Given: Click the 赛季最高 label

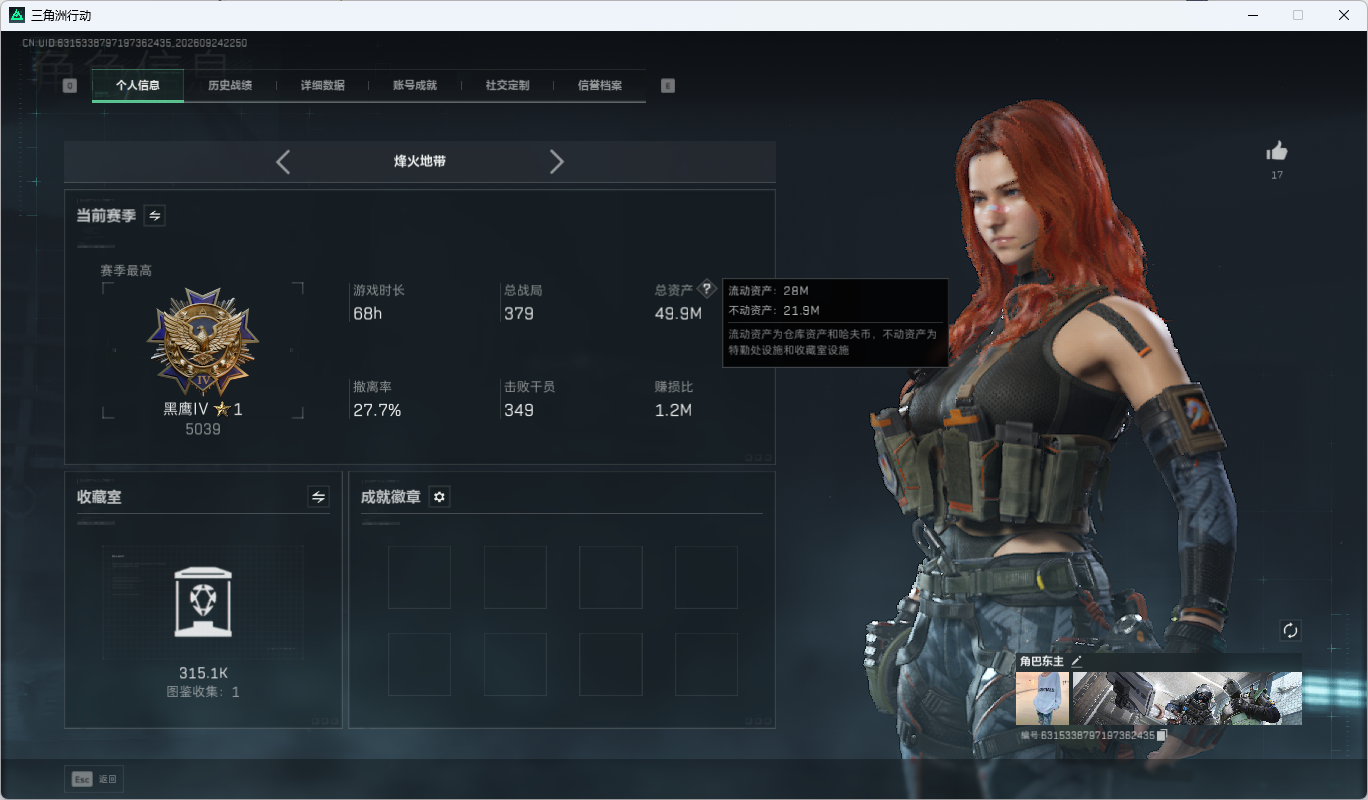Looking at the screenshot, I should (x=126, y=271).
